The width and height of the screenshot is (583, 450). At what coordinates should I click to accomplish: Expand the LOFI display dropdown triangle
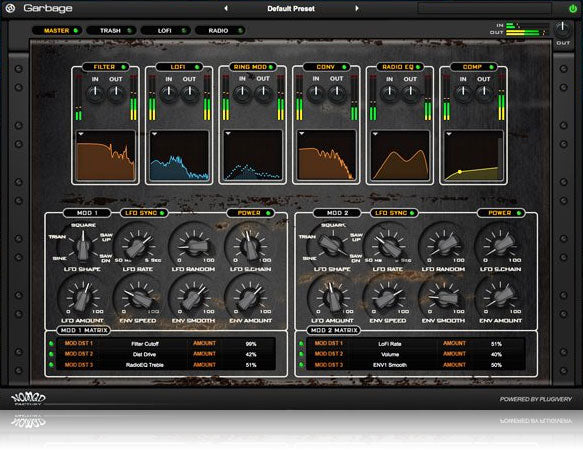(x=154, y=134)
